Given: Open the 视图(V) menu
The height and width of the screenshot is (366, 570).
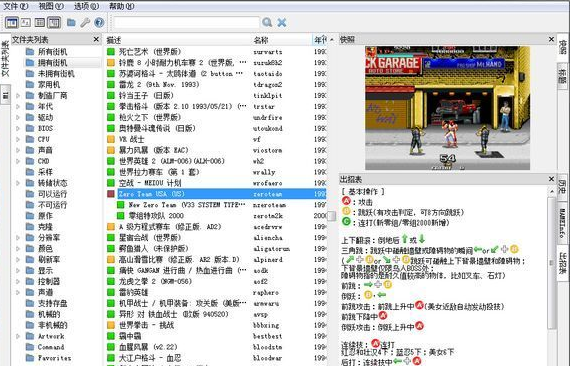Looking at the screenshot, I should click(x=51, y=6).
